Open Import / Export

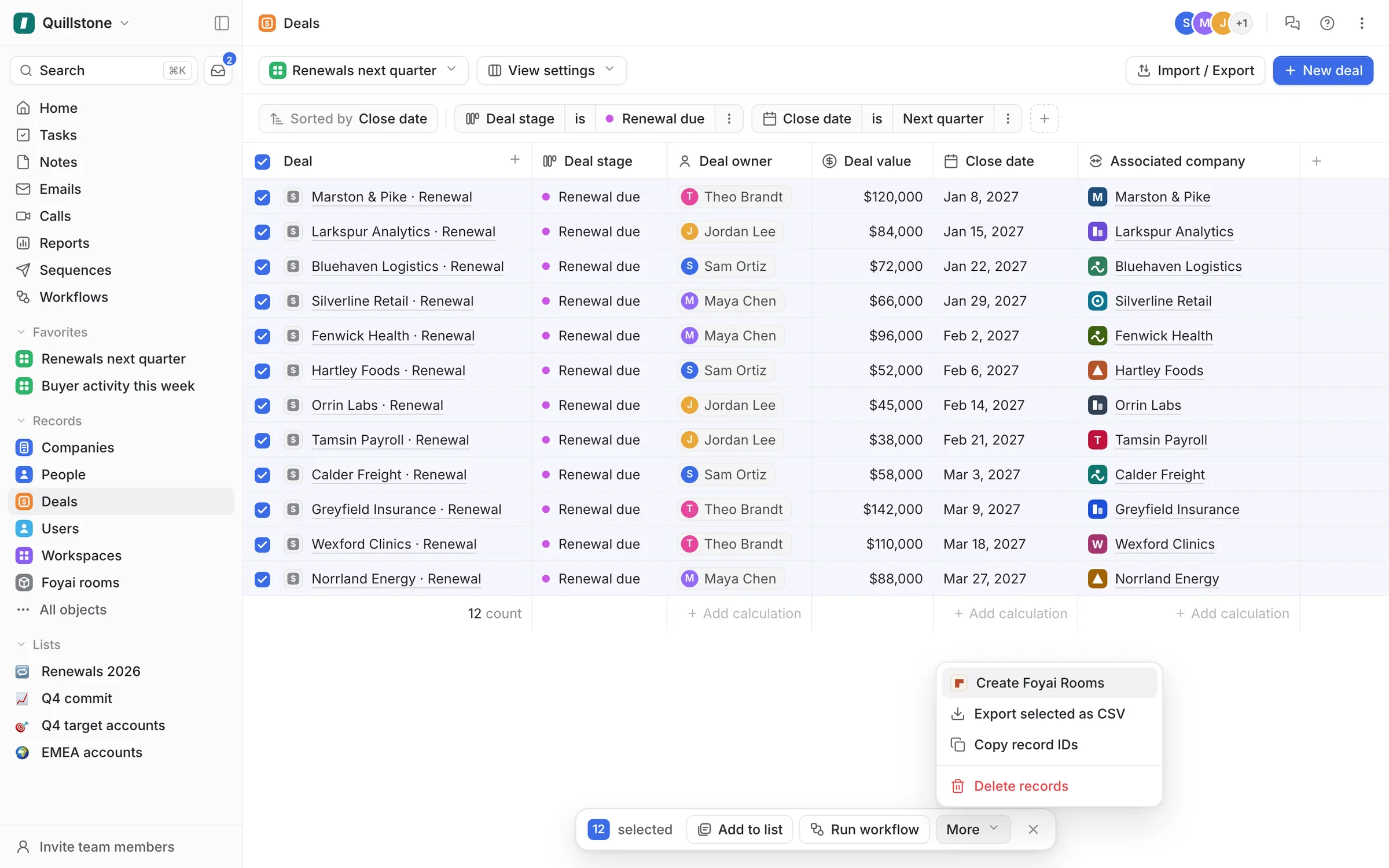click(1195, 71)
